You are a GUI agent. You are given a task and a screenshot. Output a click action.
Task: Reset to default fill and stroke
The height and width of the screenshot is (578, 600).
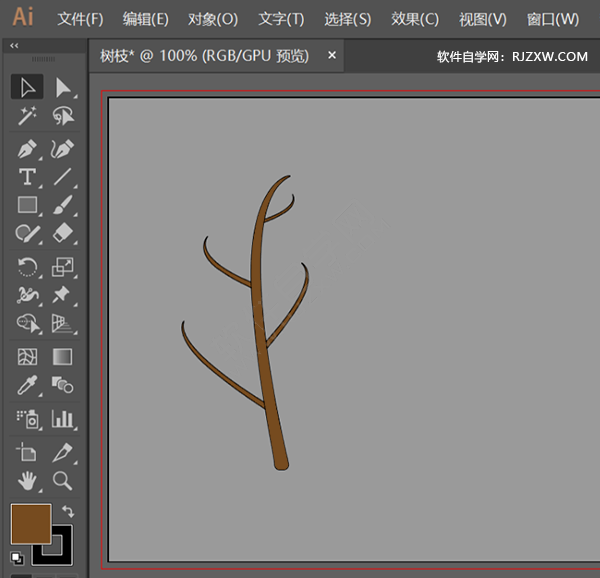tap(17, 558)
